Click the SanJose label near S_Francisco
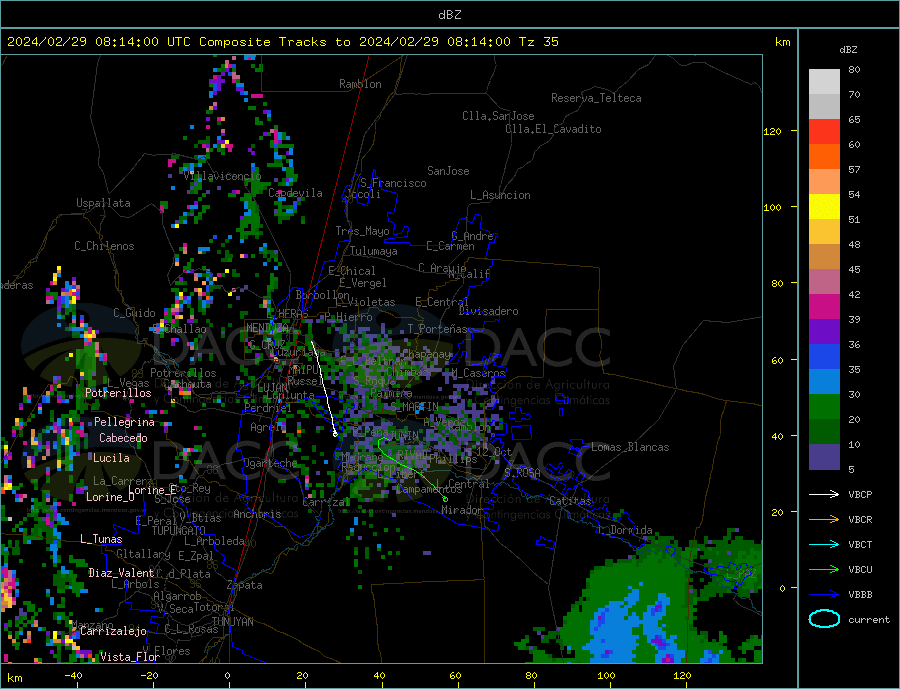Image resolution: width=900 pixels, height=689 pixels. click(448, 171)
